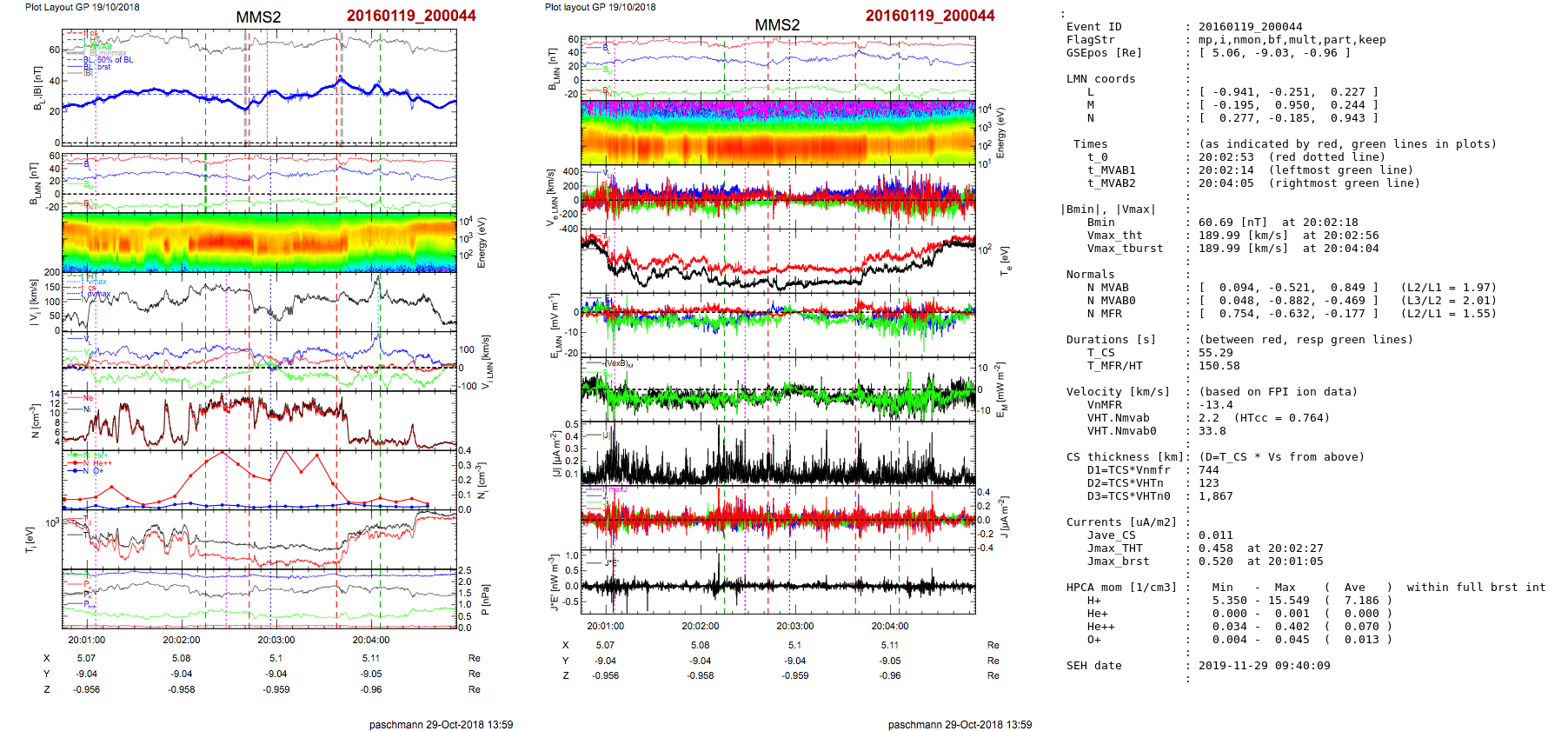
Task: Select the N MFR row label
Action: [1104, 314]
